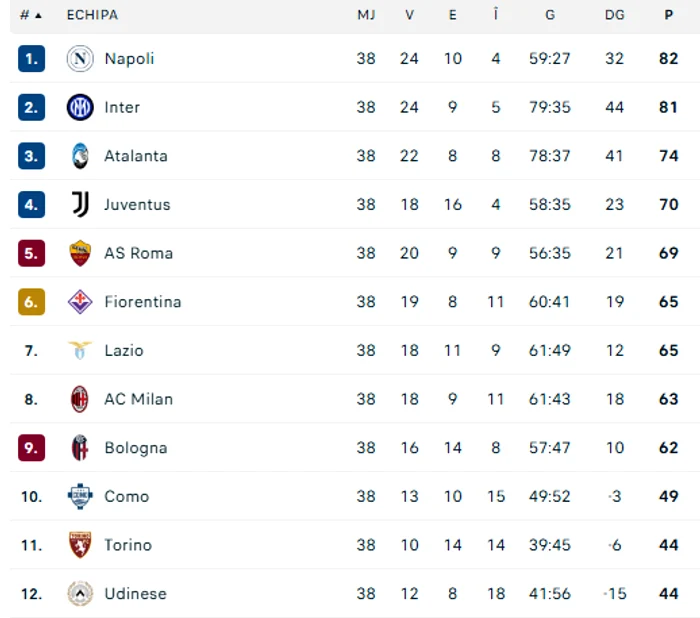Click the Napoli club crest
The height and width of the screenshot is (618, 700).
click(x=80, y=58)
